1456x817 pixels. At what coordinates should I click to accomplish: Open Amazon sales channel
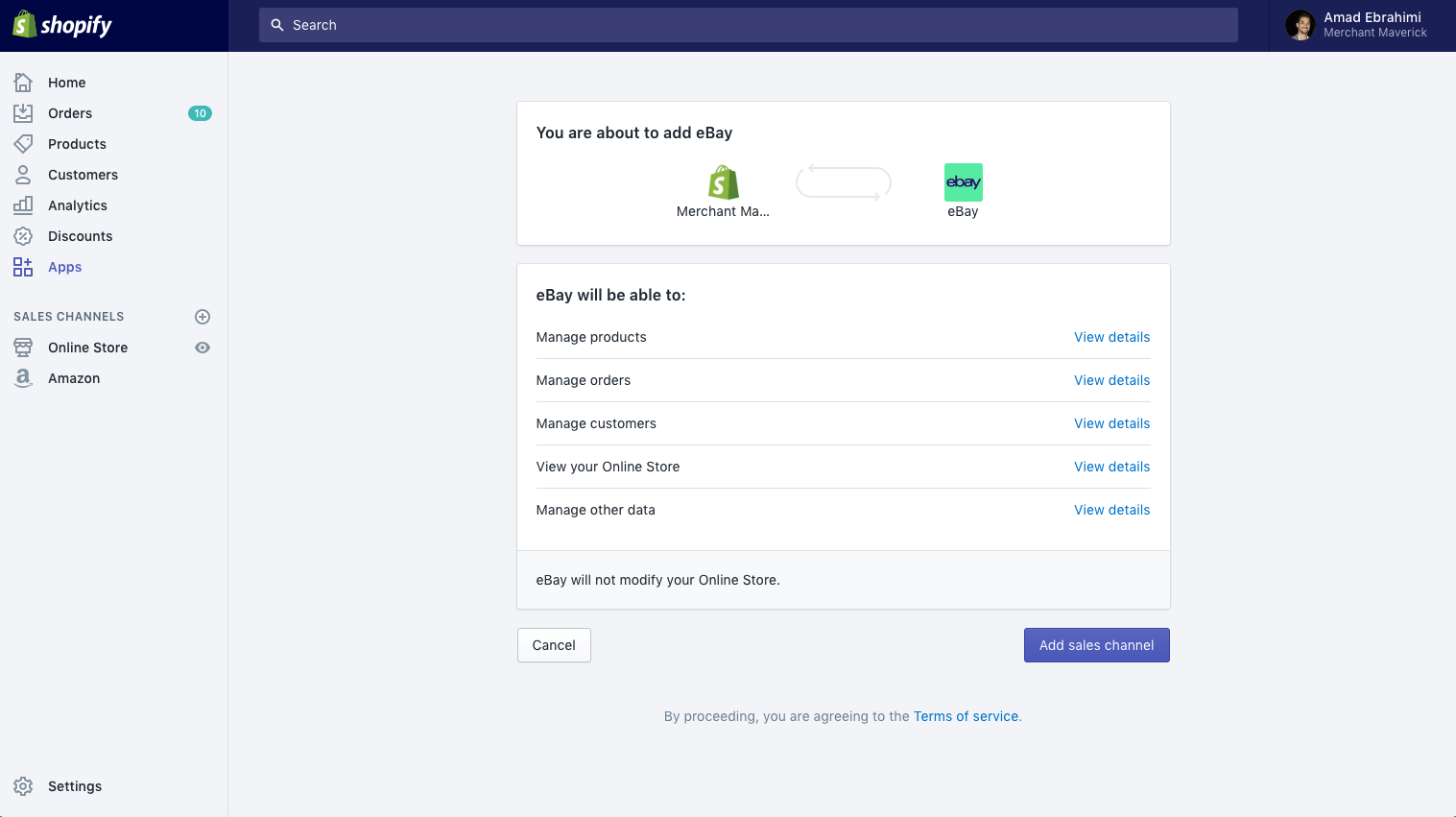[x=74, y=378]
